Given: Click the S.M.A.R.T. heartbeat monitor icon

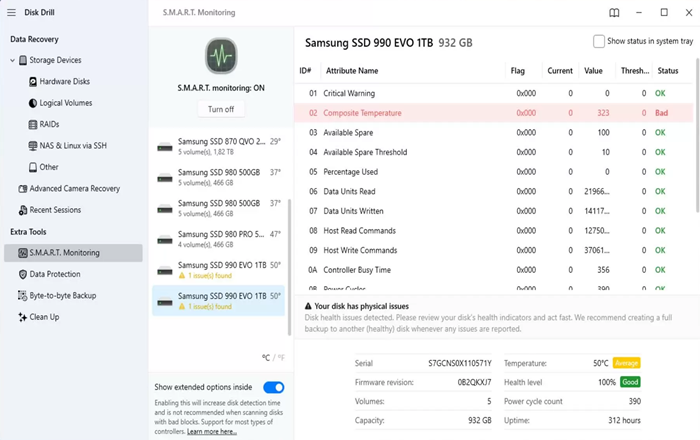Looking at the screenshot, I should tap(221, 56).
